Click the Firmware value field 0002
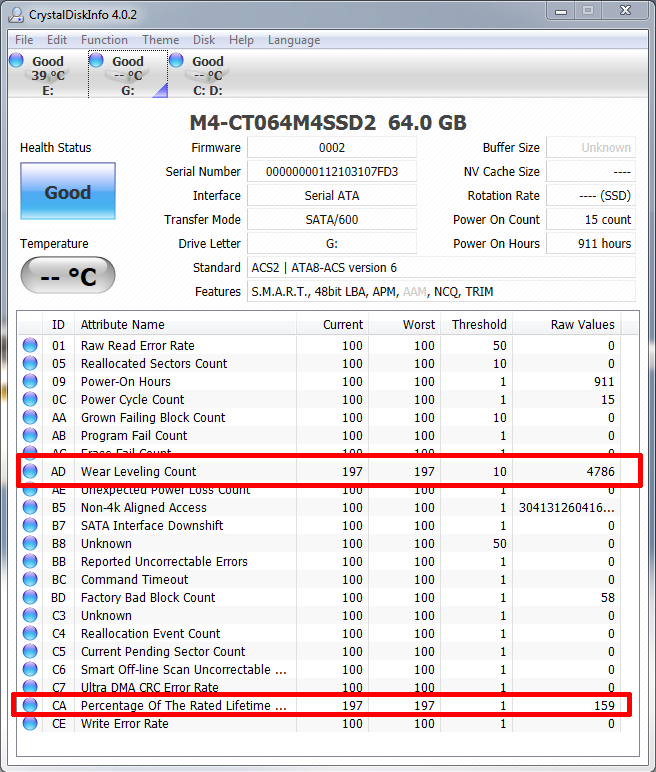The width and height of the screenshot is (656, 772). pyautogui.click(x=332, y=148)
